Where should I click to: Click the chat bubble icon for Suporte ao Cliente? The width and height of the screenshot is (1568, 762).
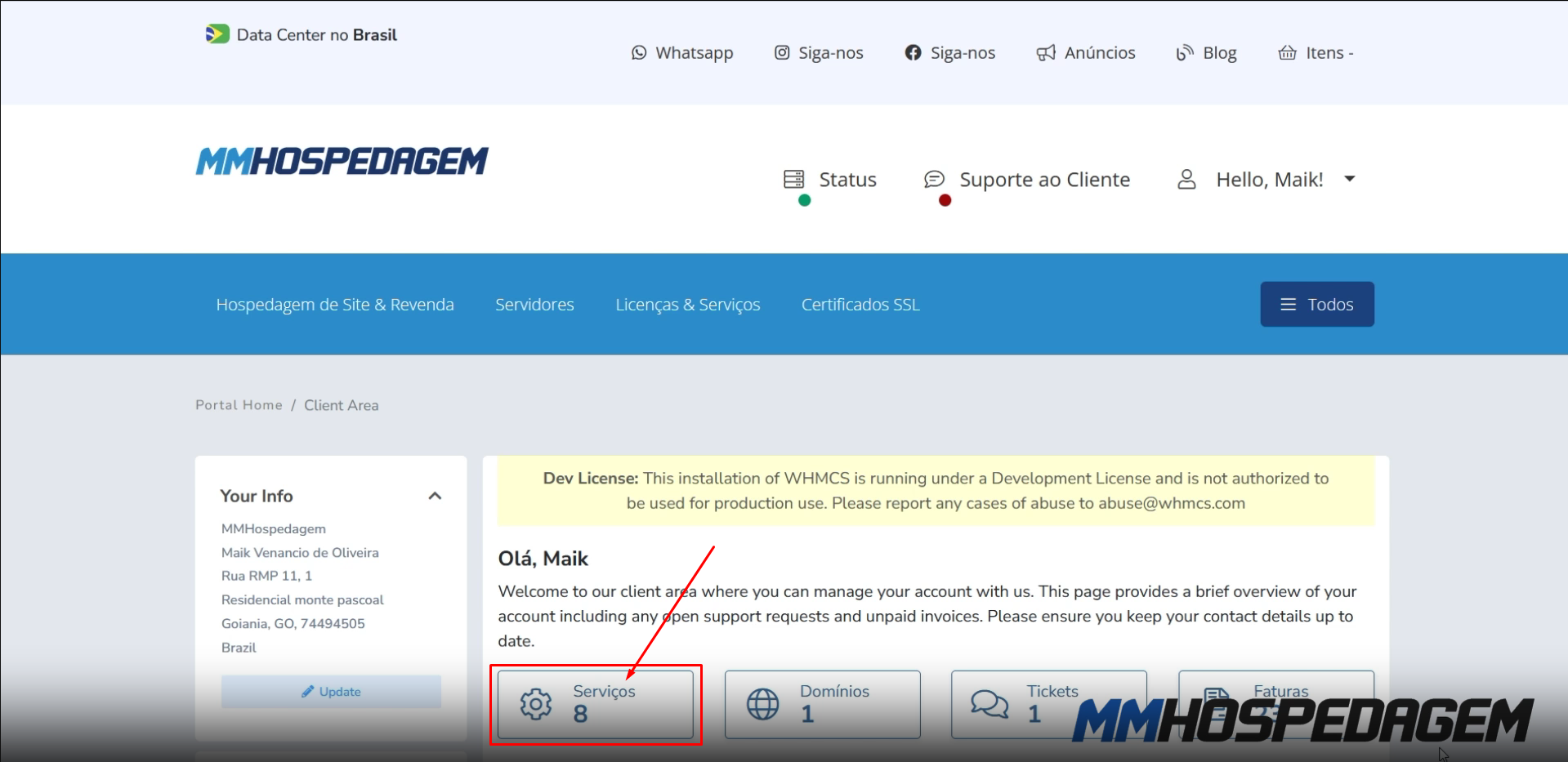point(934,179)
